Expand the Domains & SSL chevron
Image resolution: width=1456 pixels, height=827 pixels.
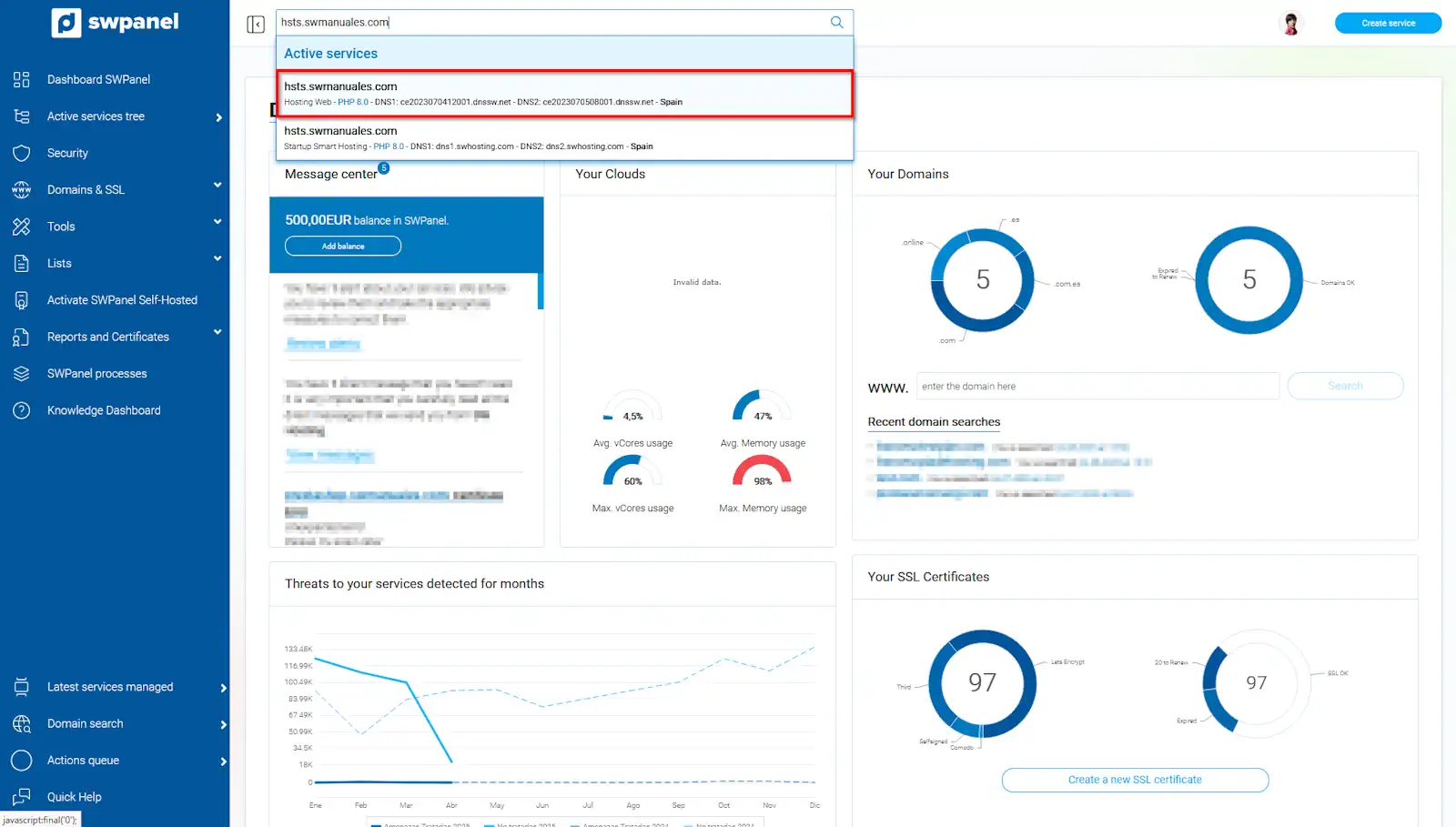point(217,186)
